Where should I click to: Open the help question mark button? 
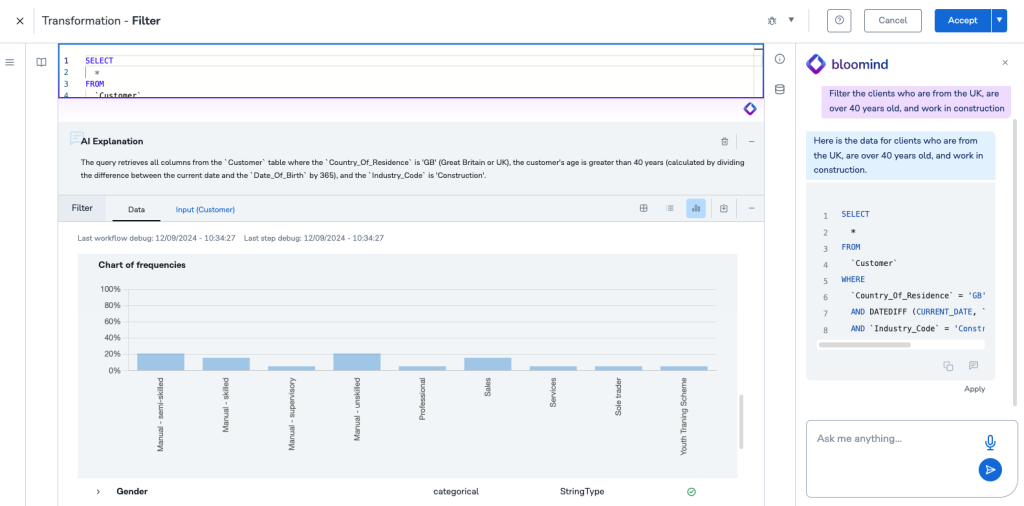click(839, 20)
